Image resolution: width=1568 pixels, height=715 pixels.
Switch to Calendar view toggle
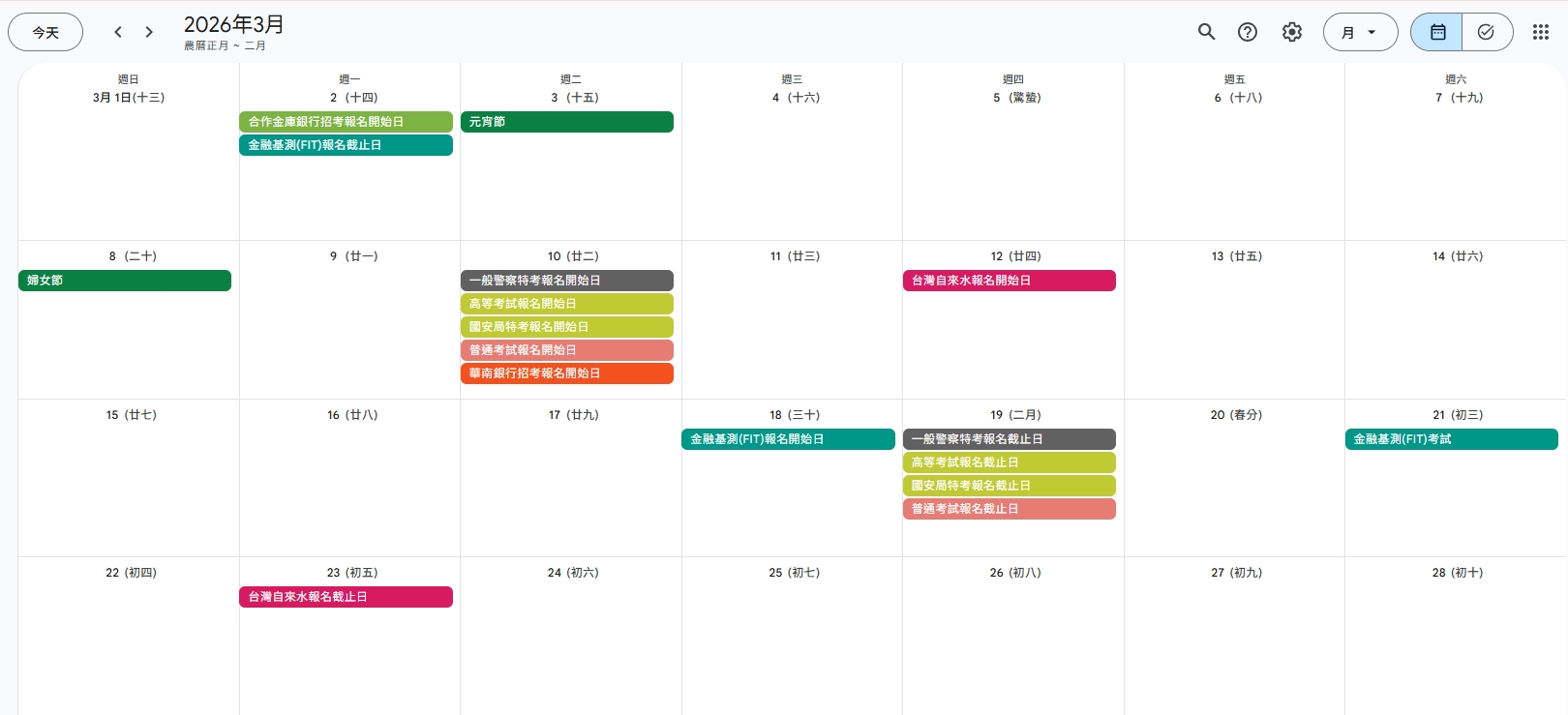(x=1437, y=32)
